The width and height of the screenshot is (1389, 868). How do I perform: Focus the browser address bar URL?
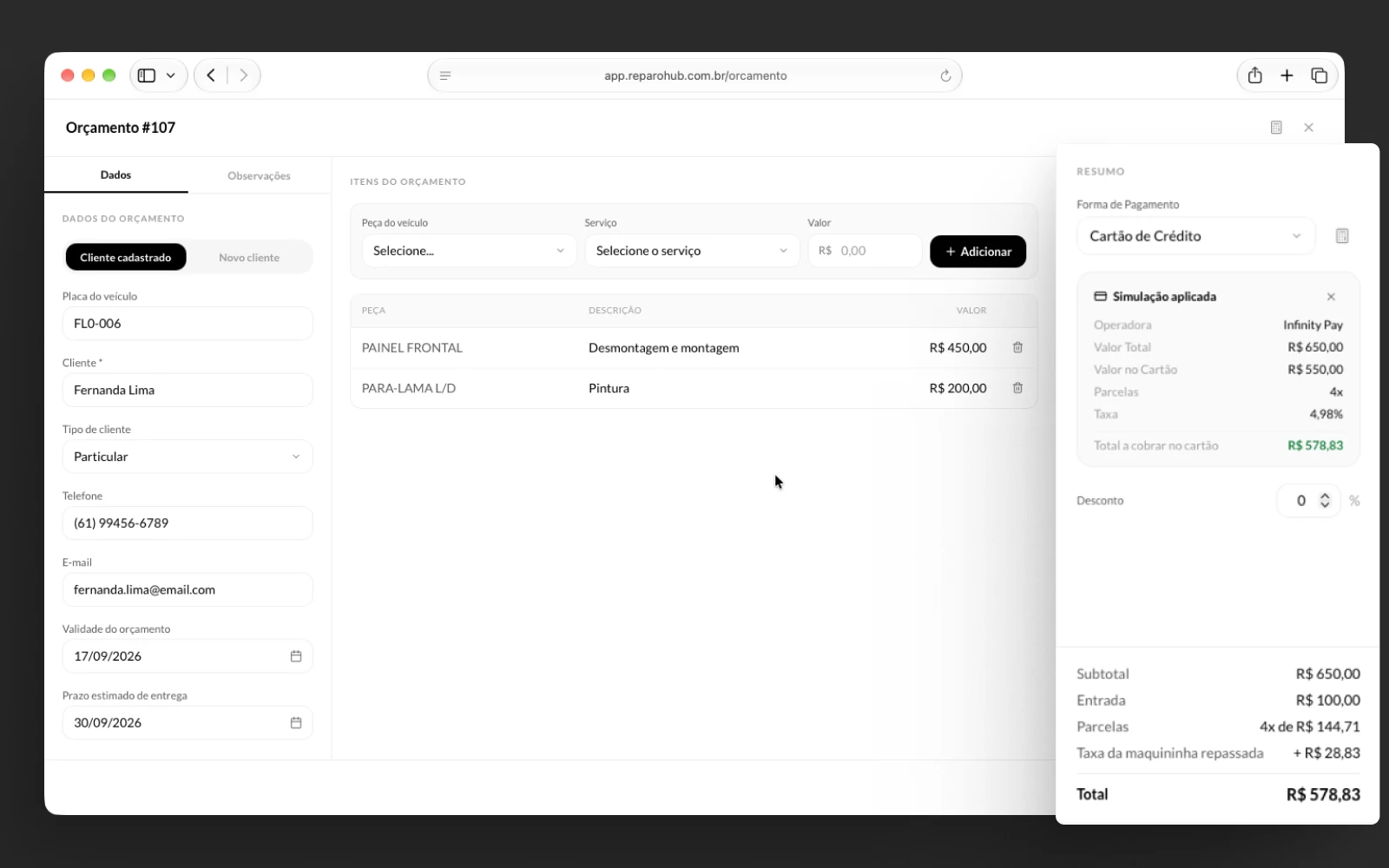695,76
